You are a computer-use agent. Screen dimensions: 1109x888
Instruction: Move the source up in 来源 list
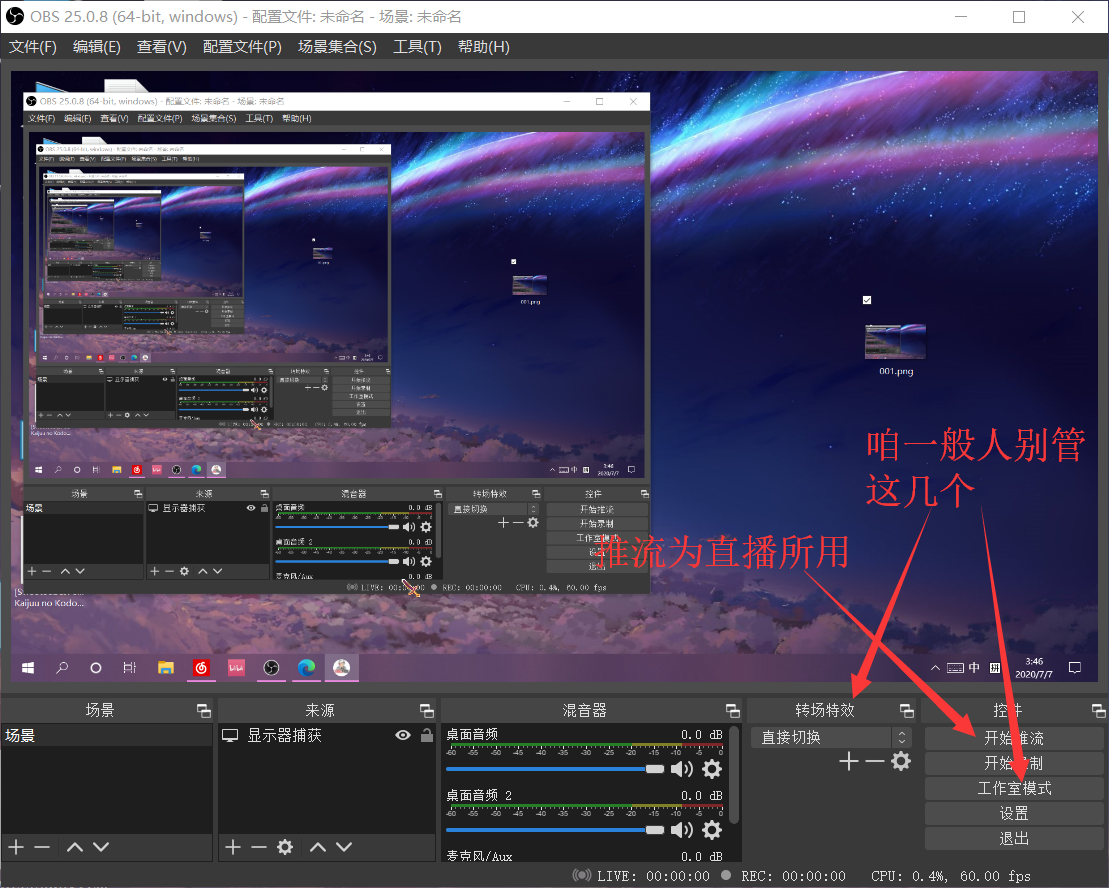pos(318,846)
